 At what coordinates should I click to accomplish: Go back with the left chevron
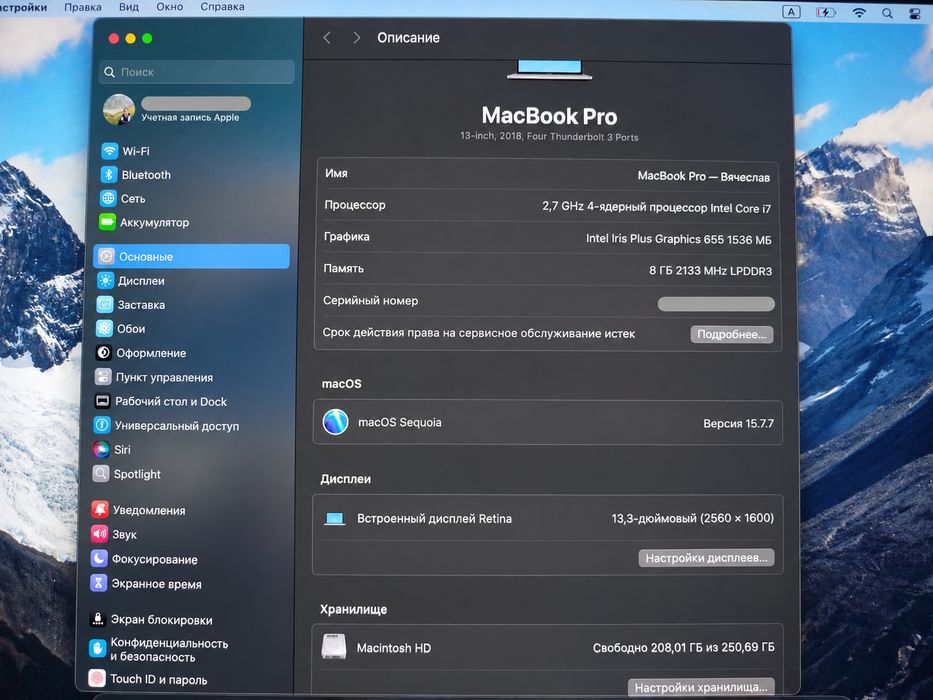[x=327, y=38]
